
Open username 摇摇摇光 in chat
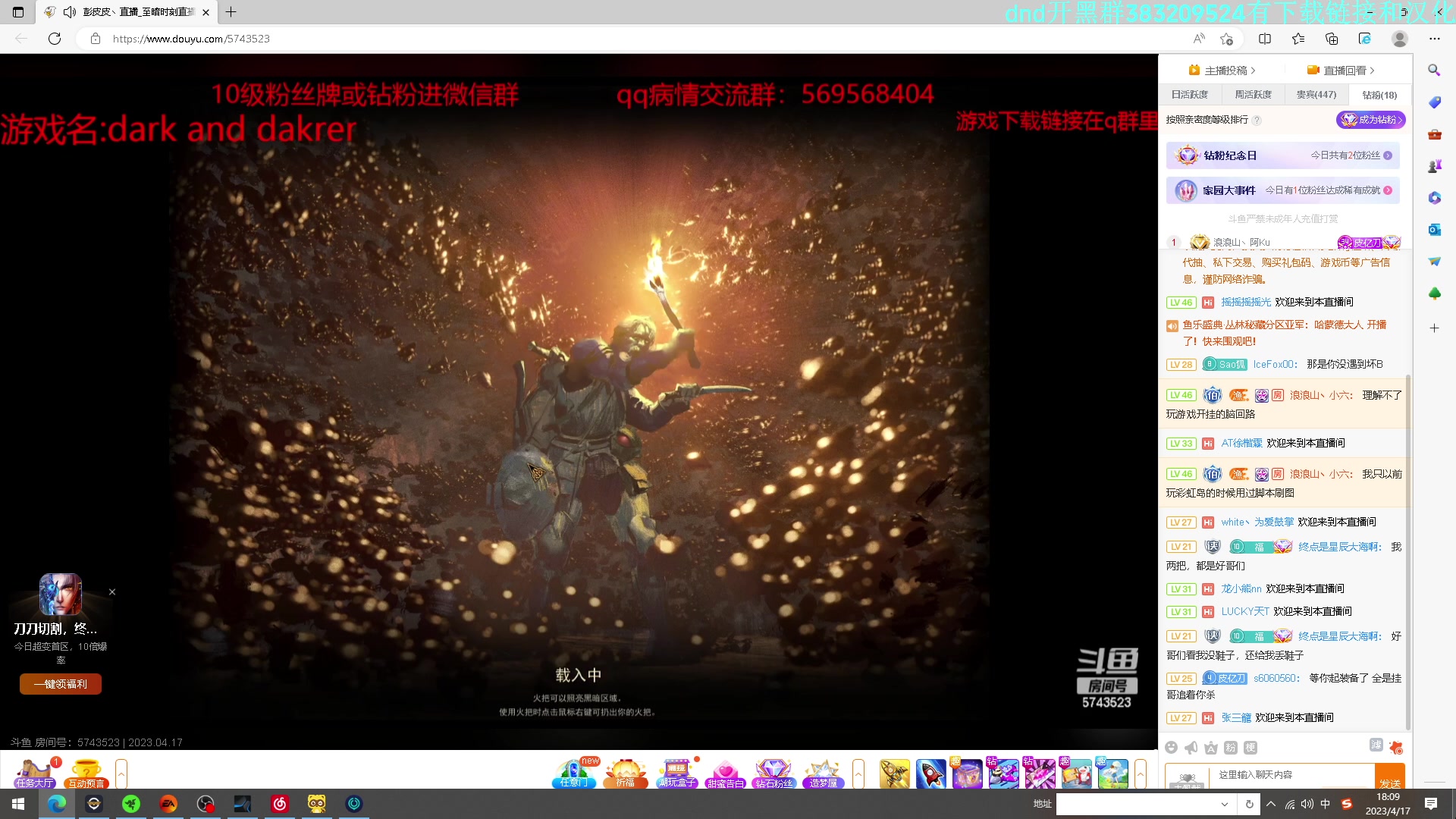tap(1246, 302)
